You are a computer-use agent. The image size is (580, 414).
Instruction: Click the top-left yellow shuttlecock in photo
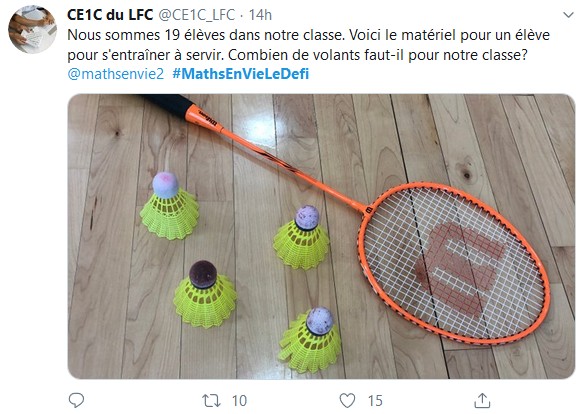[169, 206]
